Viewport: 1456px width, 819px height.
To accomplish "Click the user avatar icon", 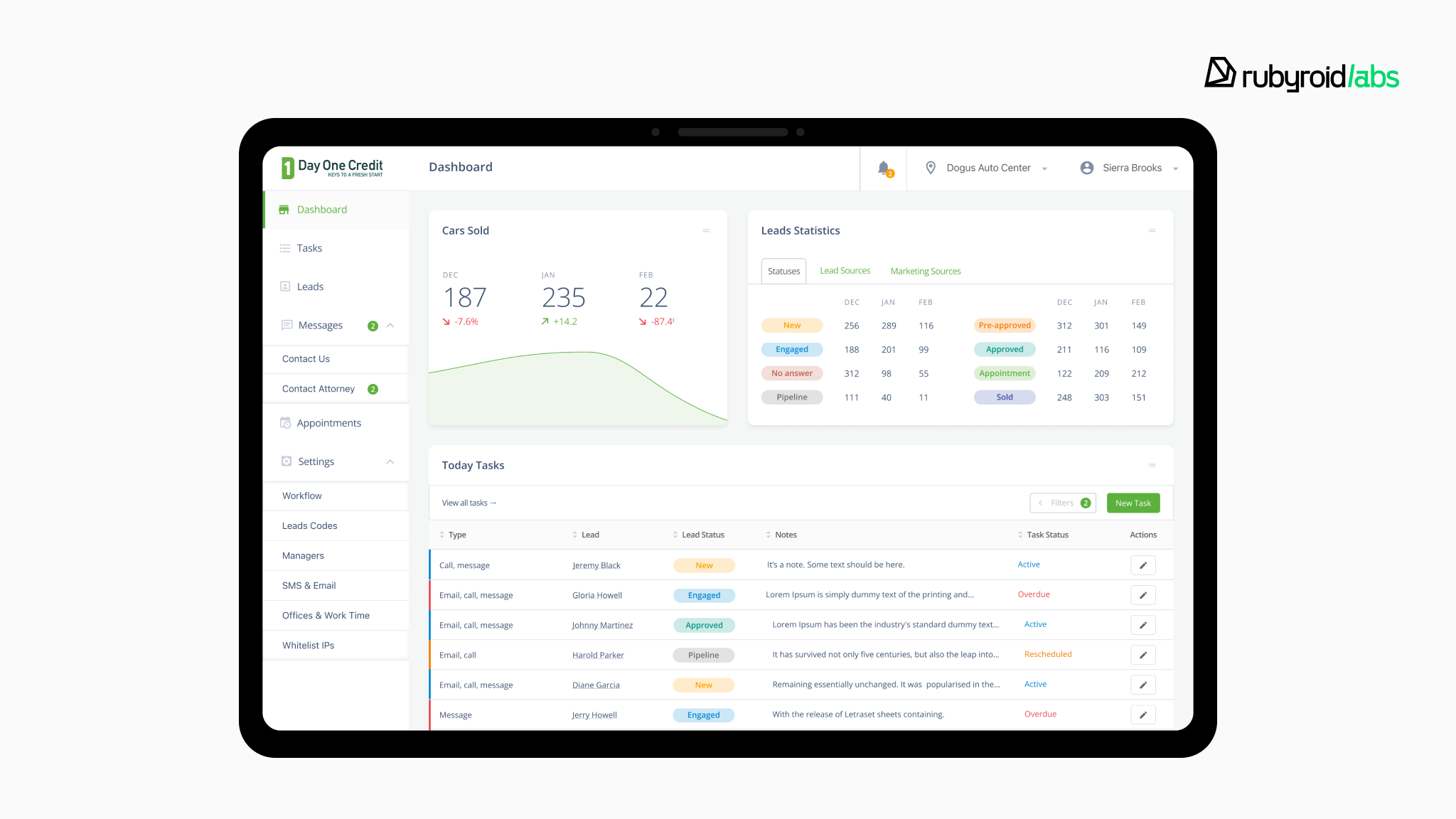I will [1086, 168].
